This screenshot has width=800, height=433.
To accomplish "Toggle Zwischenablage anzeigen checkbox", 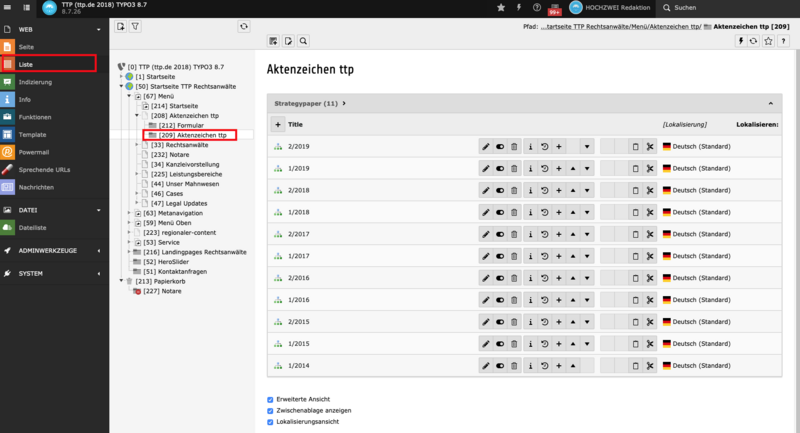I will [x=270, y=410].
